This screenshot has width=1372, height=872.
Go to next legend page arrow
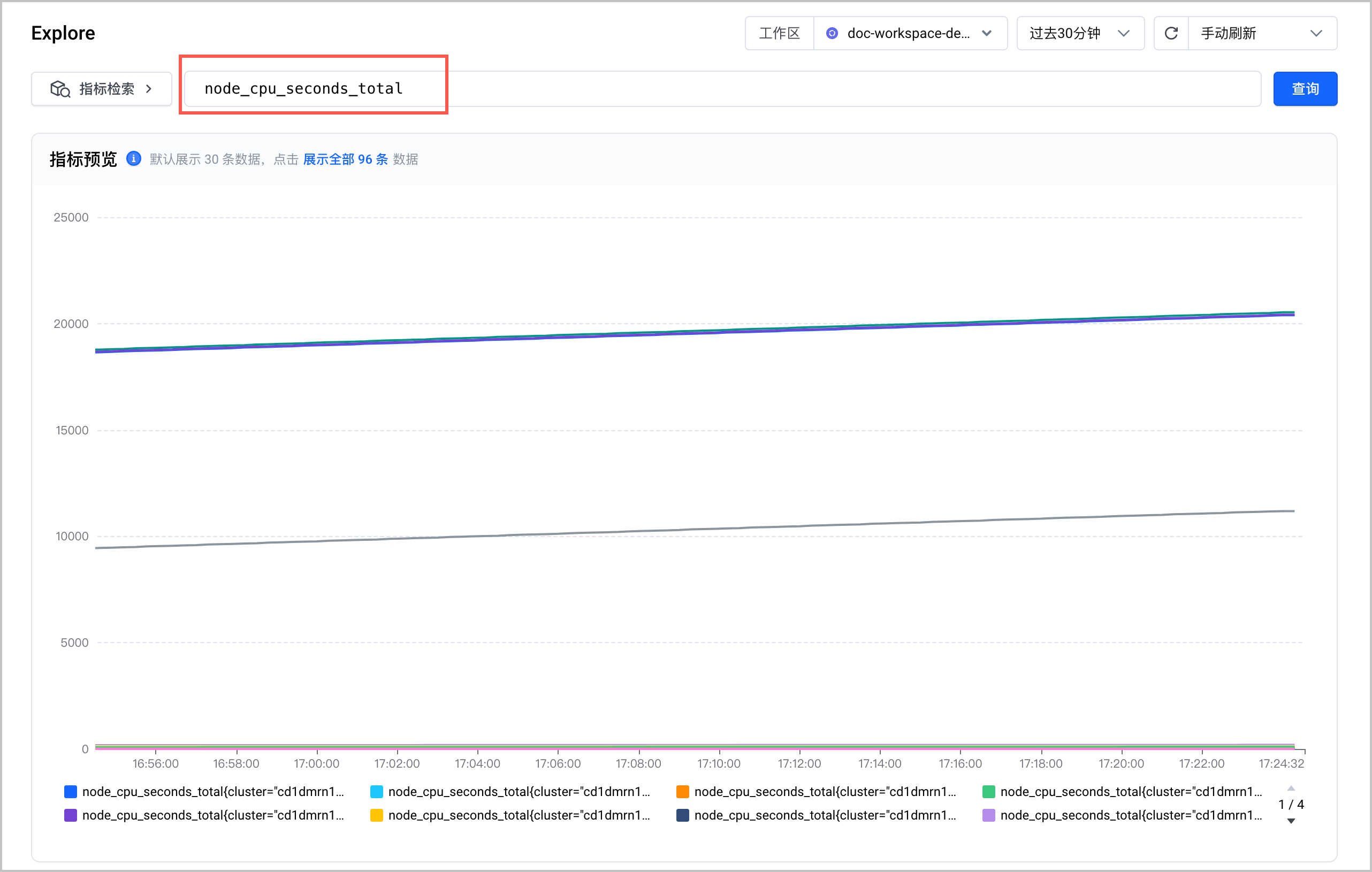[1291, 821]
